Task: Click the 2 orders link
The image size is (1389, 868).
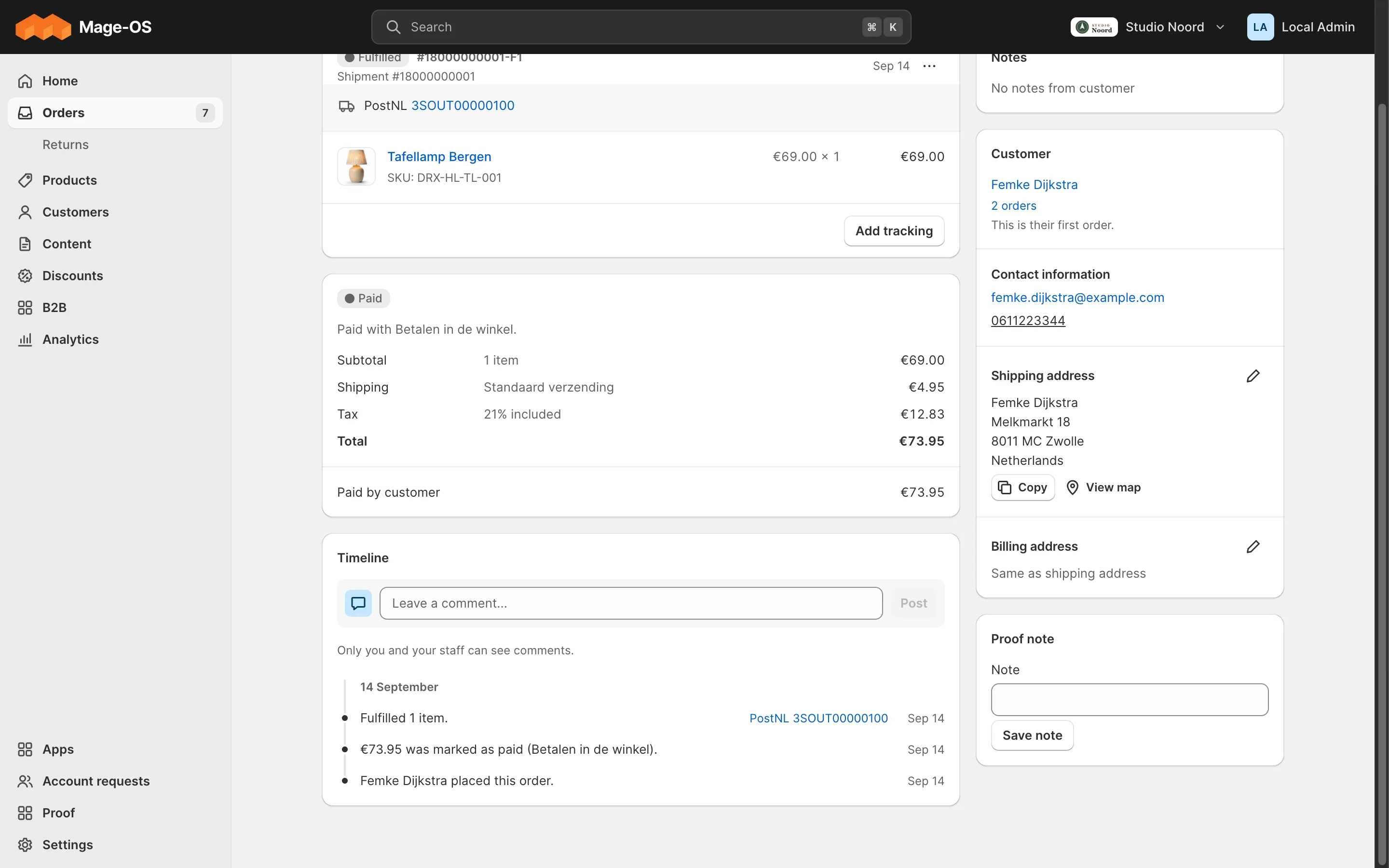Action: tap(1014, 205)
